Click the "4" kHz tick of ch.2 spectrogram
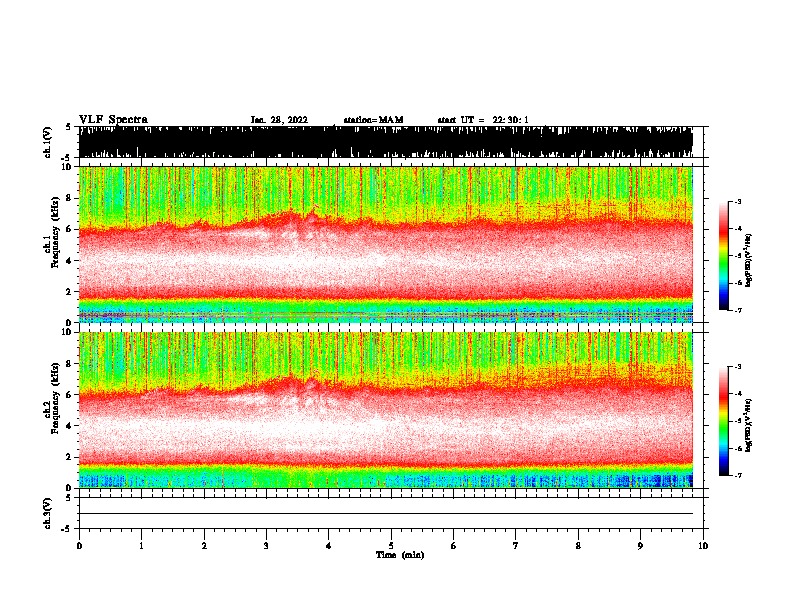792x612 pixels. pos(70,426)
